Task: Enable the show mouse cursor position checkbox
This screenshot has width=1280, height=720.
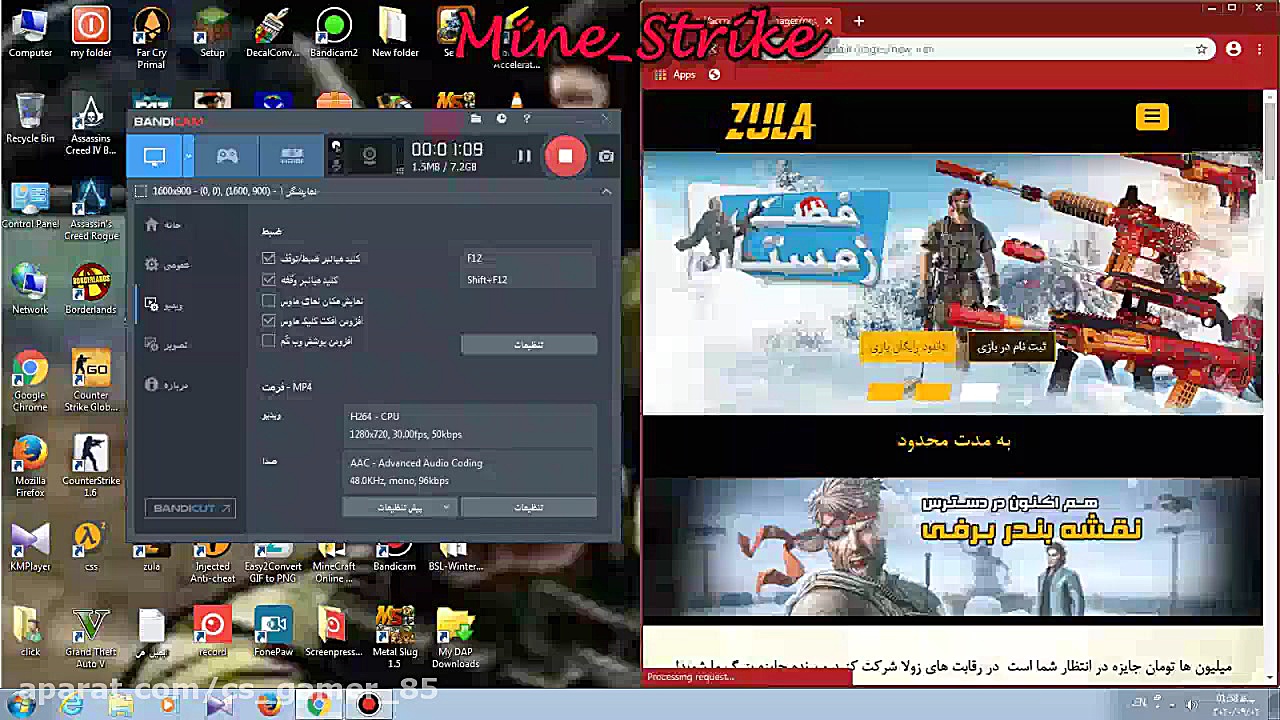Action: point(268,300)
